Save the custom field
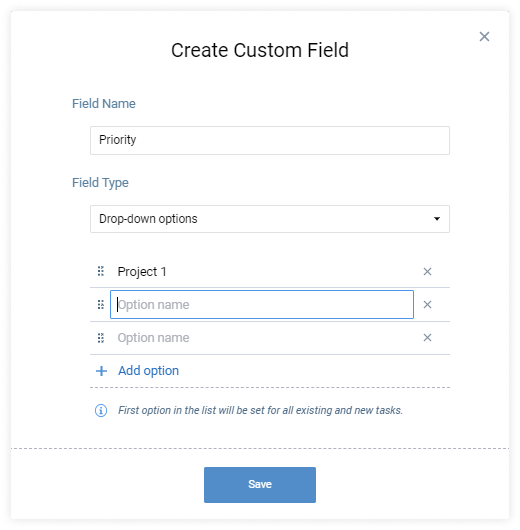Screen dimensions: 520x530 click(260, 485)
